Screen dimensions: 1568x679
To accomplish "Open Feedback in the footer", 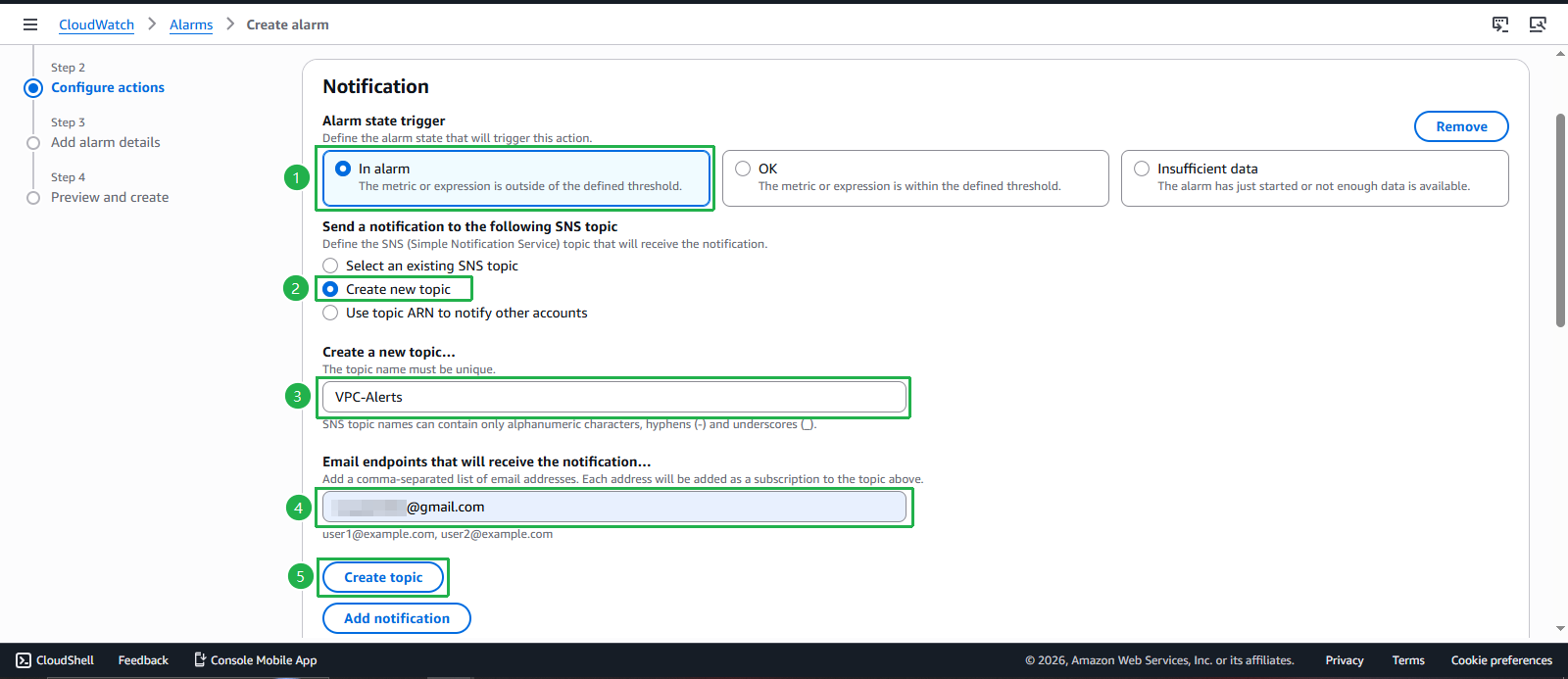I will pos(143,660).
